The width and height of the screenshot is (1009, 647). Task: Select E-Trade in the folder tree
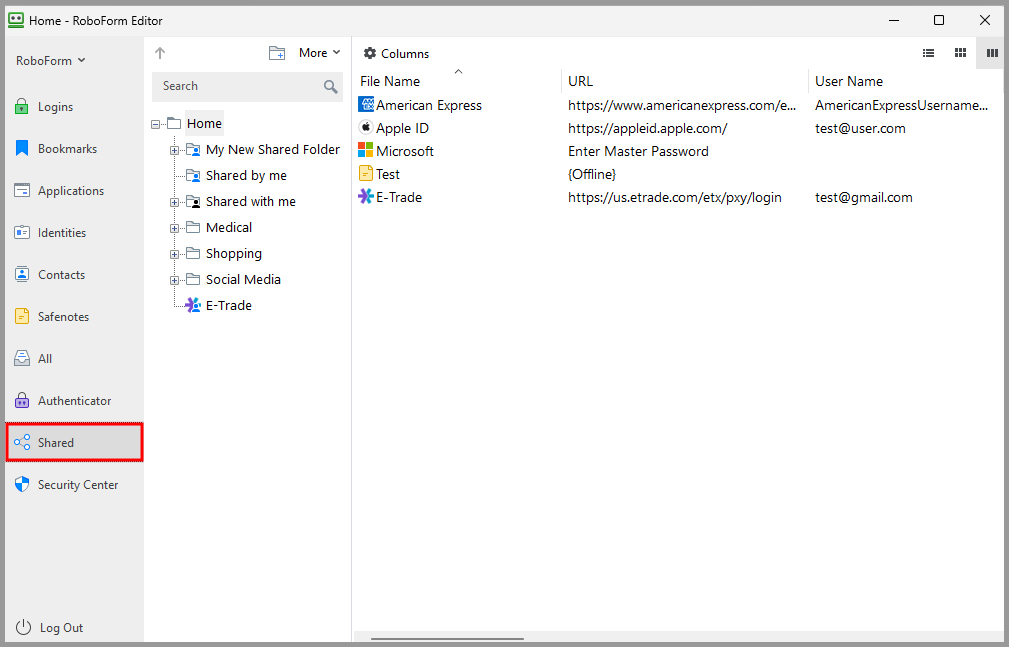(228, 305)
